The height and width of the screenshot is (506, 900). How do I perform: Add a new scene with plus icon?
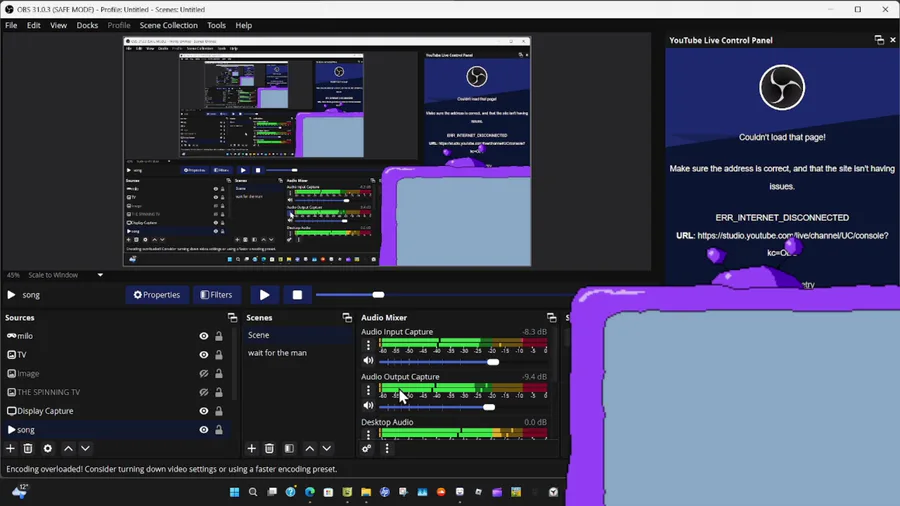(251, 448)
